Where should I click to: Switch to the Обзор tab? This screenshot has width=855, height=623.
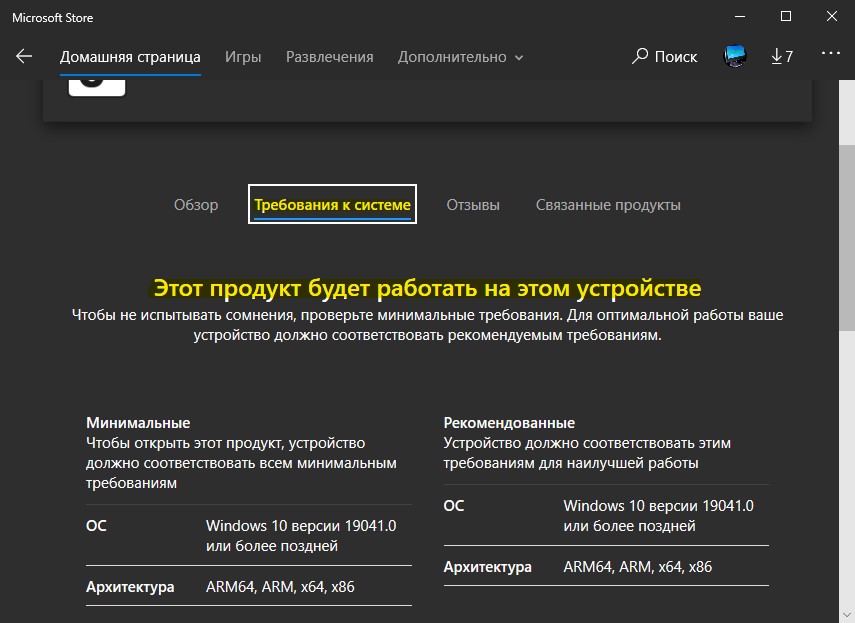pyautogui.click(x=196, y=205)
